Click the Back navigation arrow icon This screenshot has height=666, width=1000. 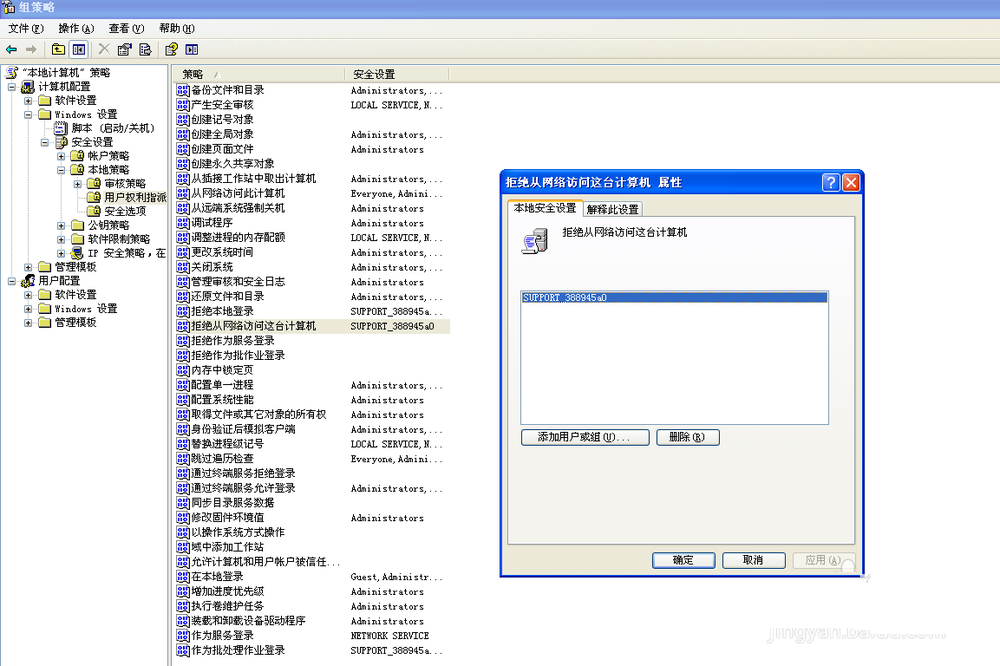[x=11, y=48]
